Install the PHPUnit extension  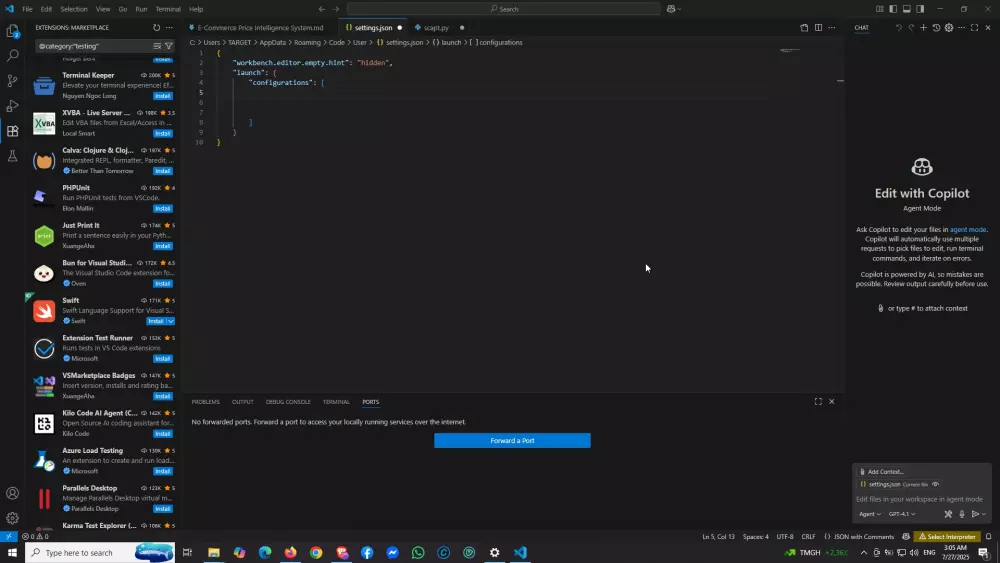162,208
